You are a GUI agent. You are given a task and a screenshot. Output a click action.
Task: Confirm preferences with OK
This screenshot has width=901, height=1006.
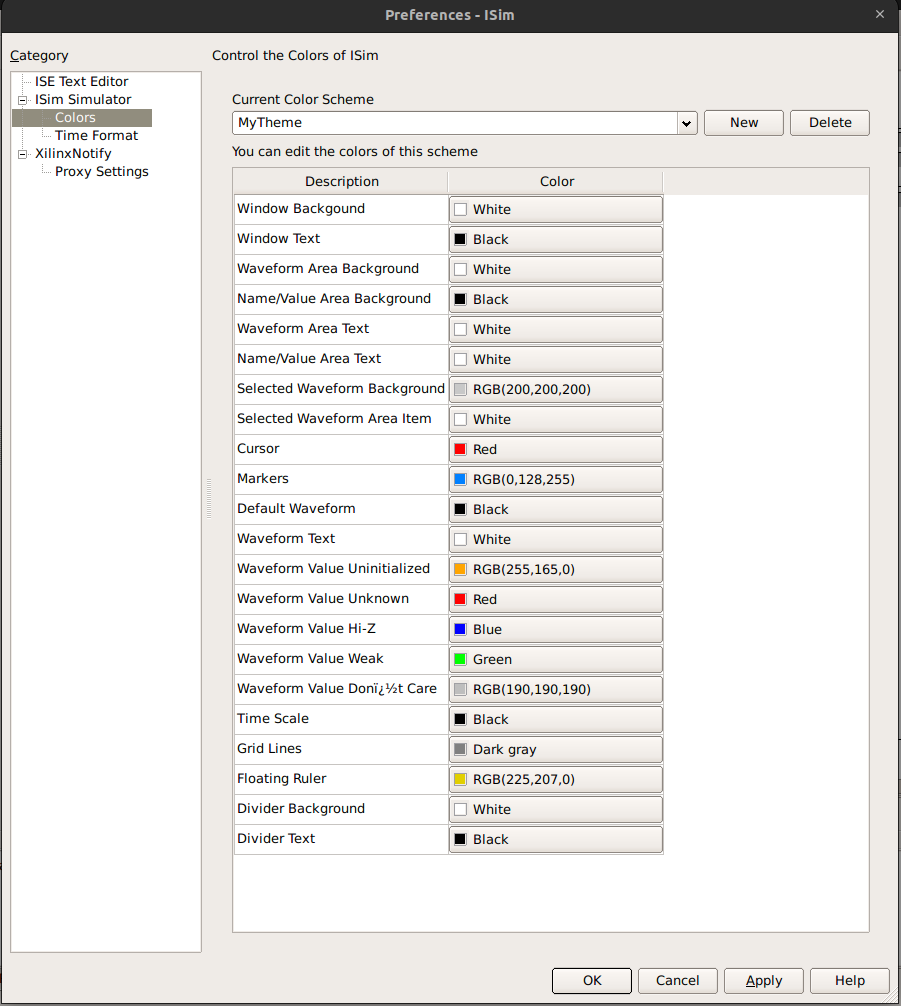[x=591, y=980]
